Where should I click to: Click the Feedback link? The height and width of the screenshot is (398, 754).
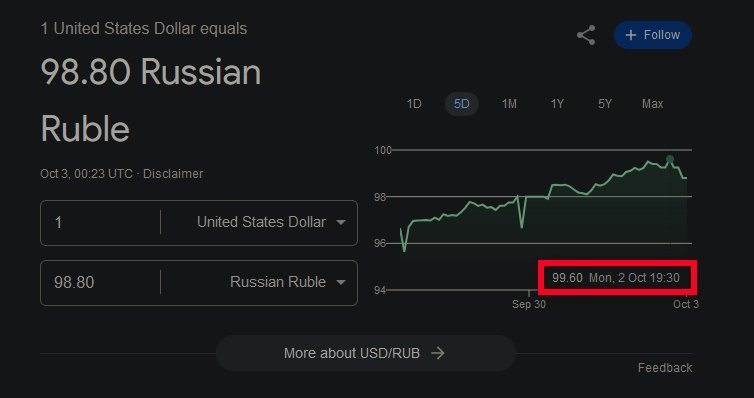665,368
